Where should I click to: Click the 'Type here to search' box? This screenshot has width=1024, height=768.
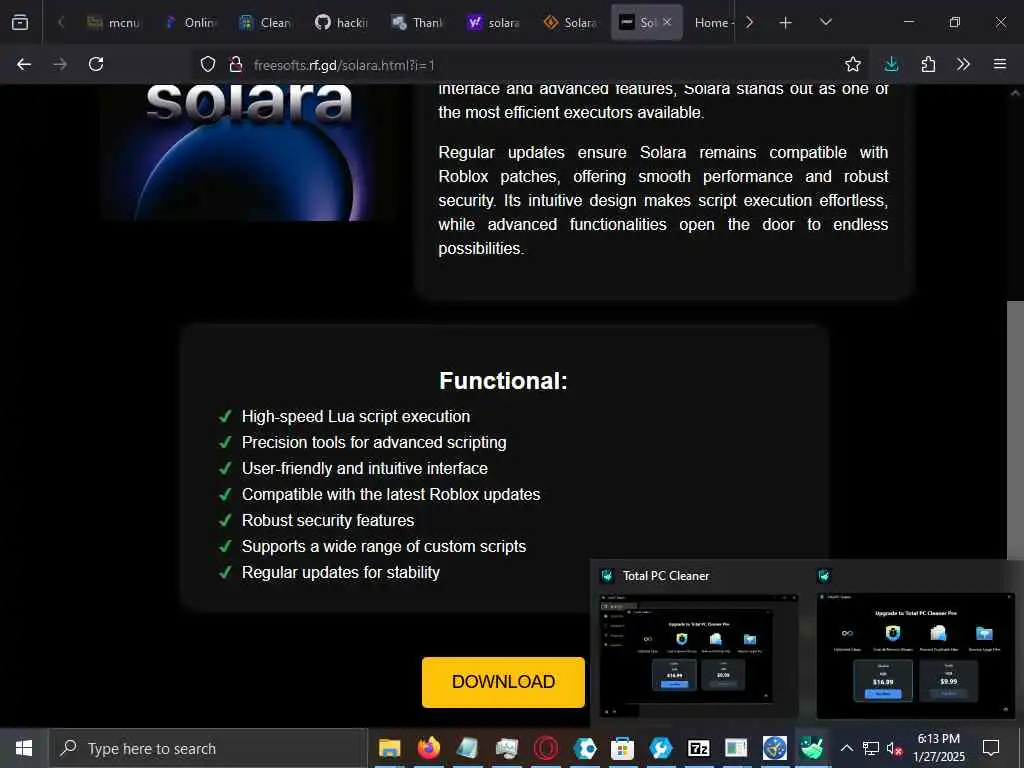click(x=208, y=748)
